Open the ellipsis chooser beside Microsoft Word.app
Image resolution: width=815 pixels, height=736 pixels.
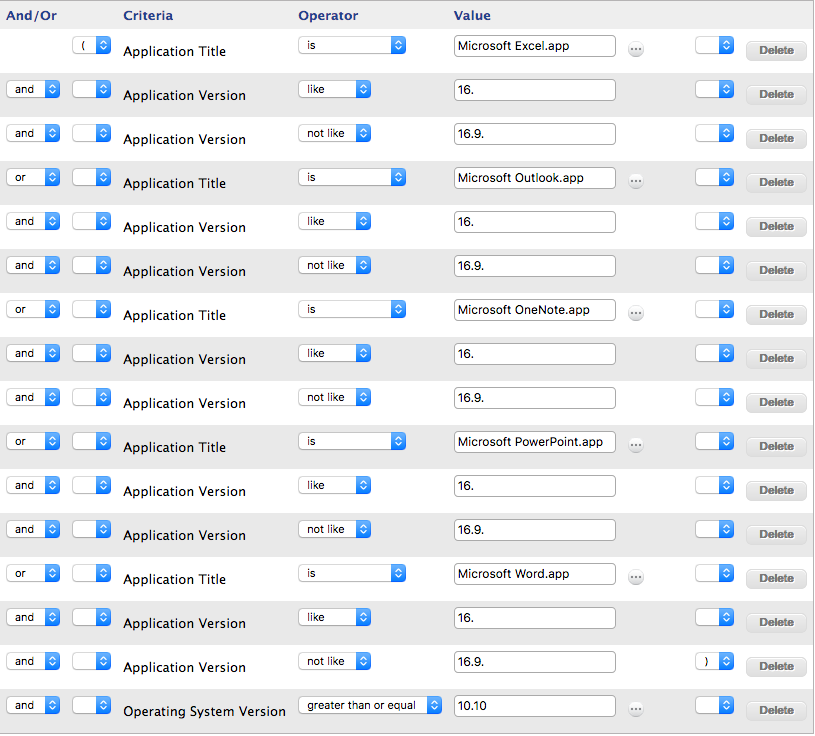point(636,577)
